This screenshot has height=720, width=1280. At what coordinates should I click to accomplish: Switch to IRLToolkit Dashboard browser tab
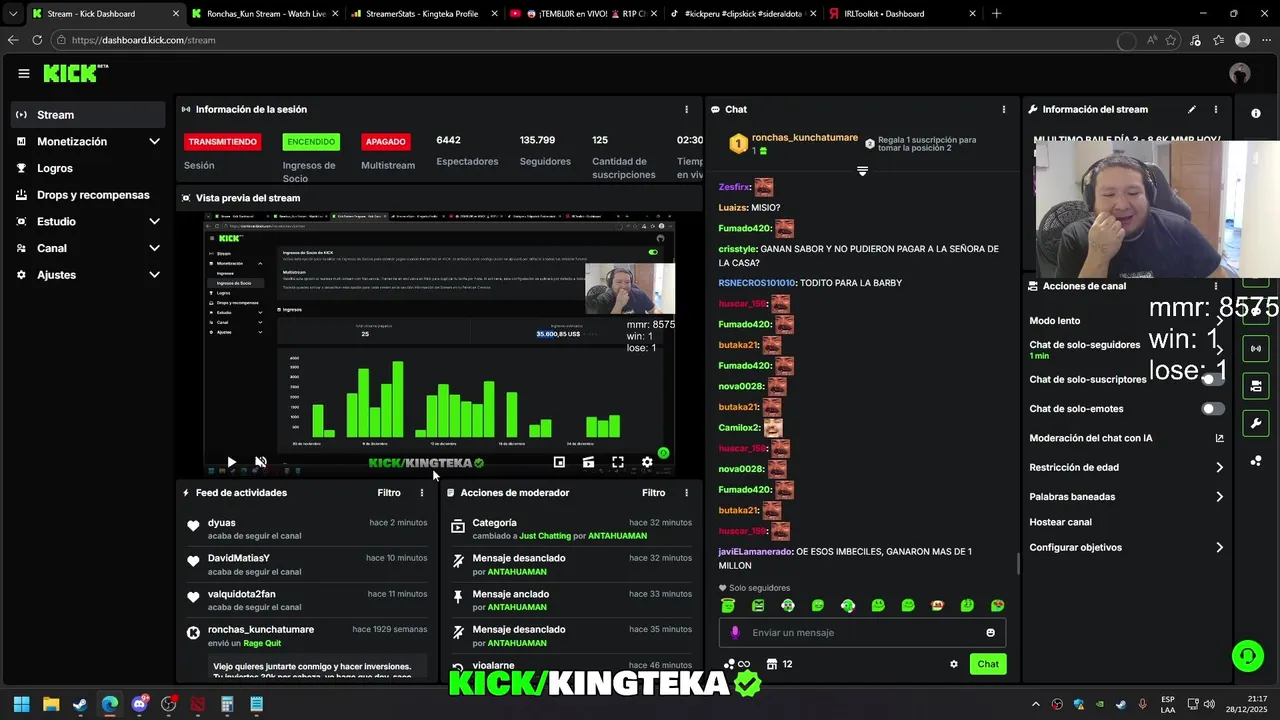[900, 14]
